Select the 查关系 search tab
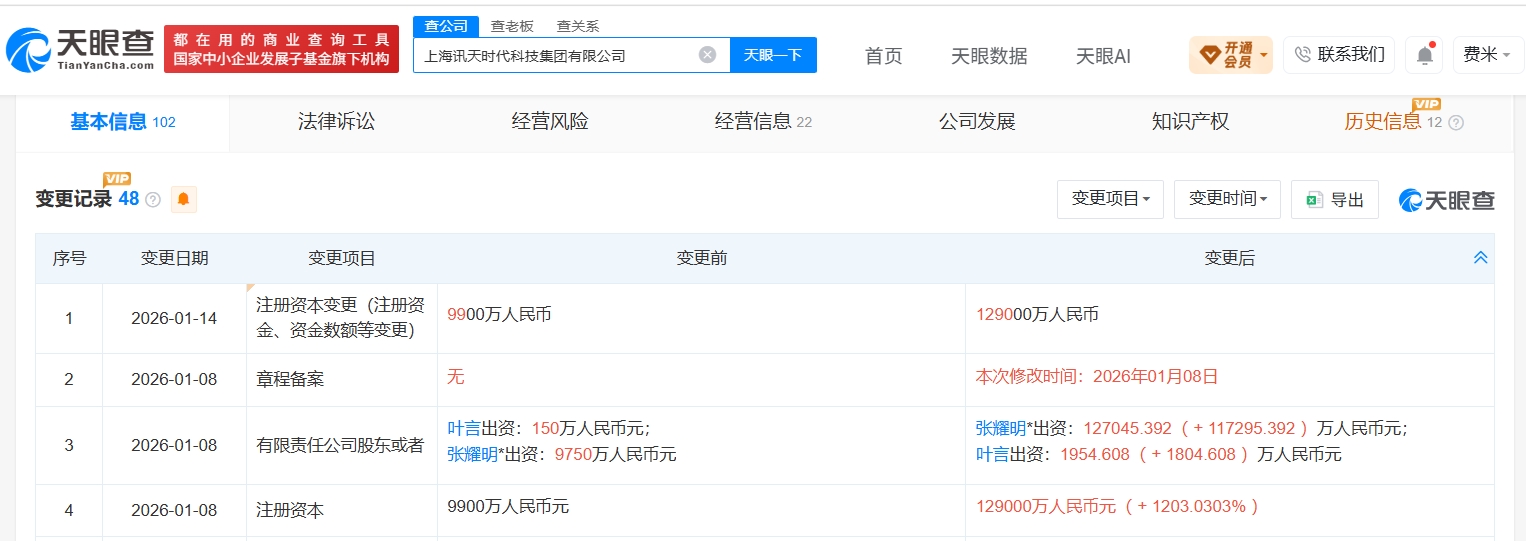 click(x=577, y=26)
